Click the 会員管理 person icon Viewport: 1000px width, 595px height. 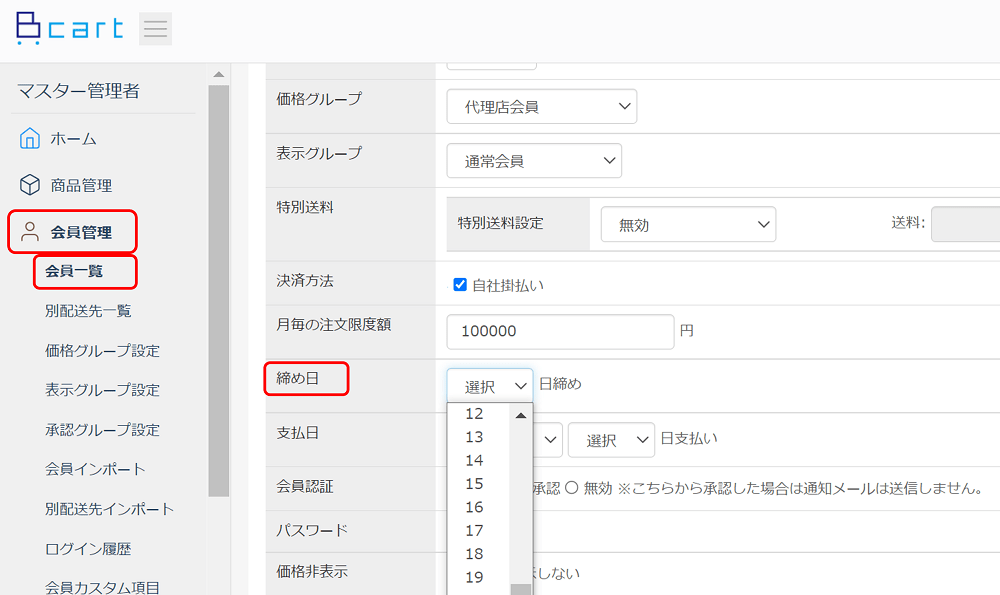click(29, 231)
